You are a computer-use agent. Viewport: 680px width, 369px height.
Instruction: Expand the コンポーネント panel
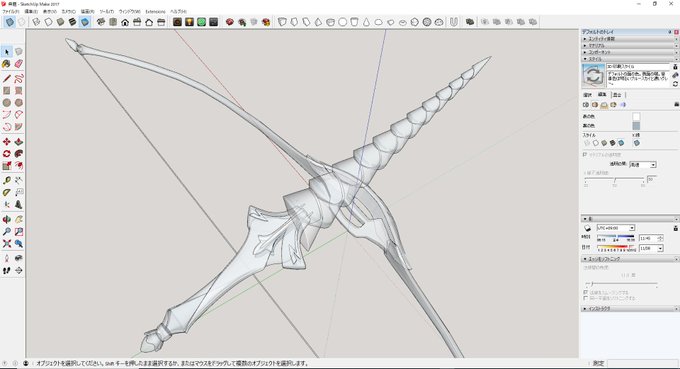click(x=630, y=52)
